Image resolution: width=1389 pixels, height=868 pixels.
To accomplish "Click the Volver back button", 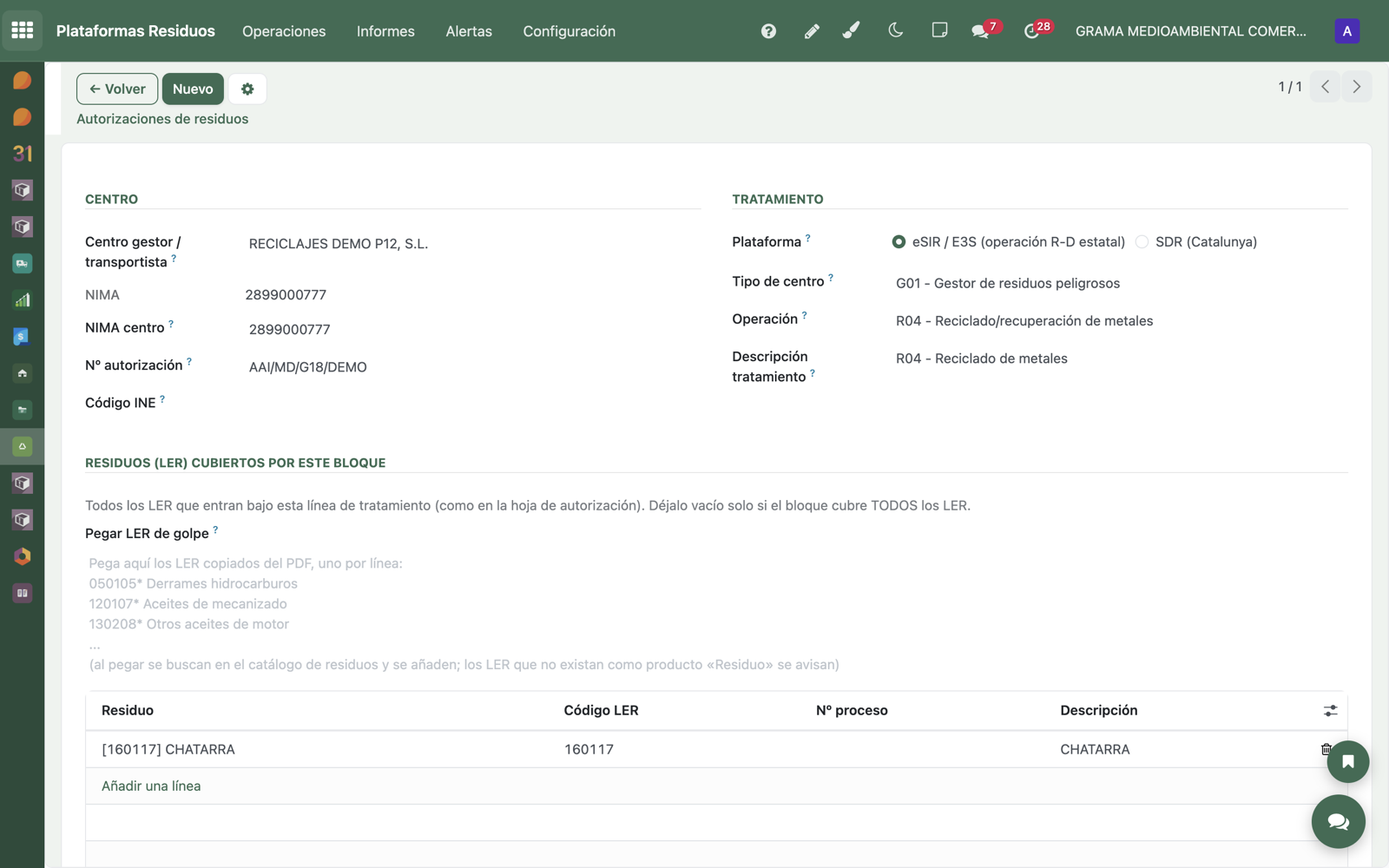I will [x=117, y=89].
